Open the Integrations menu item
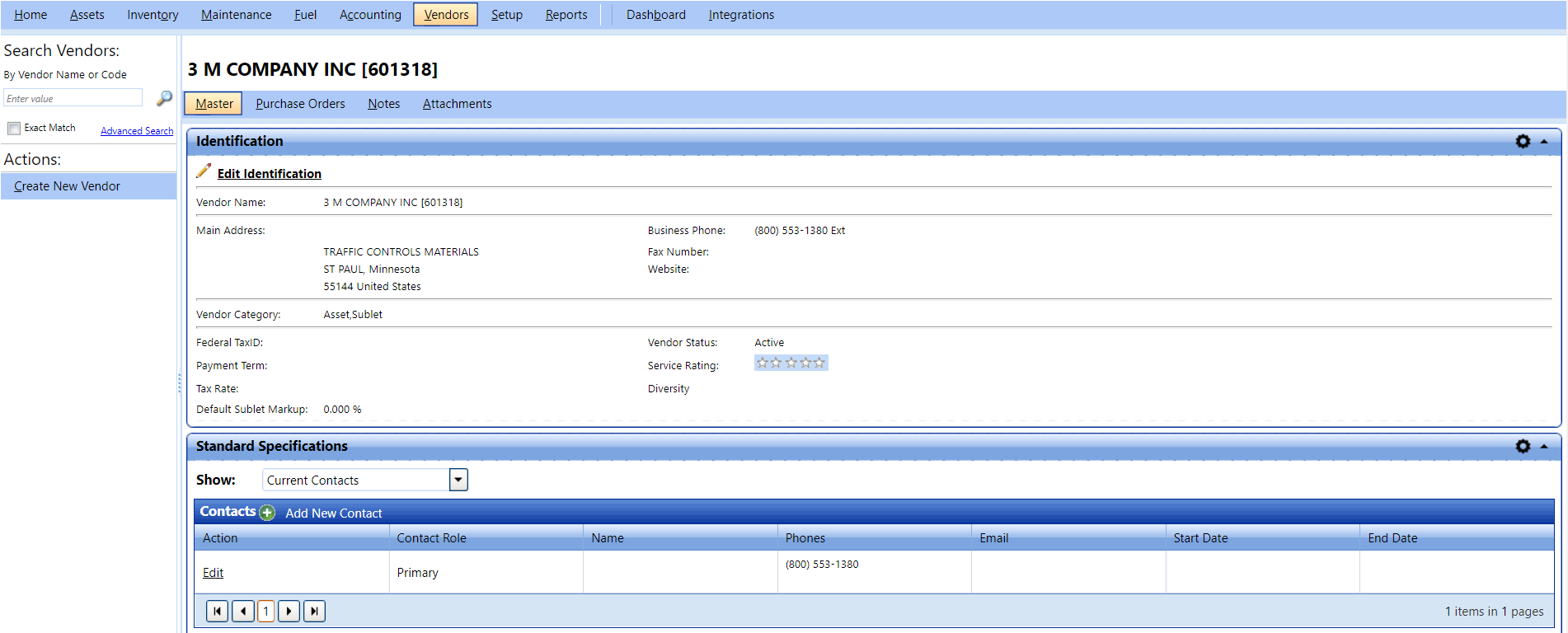Viewport: 1568px width, 633px height. point(741,15)
